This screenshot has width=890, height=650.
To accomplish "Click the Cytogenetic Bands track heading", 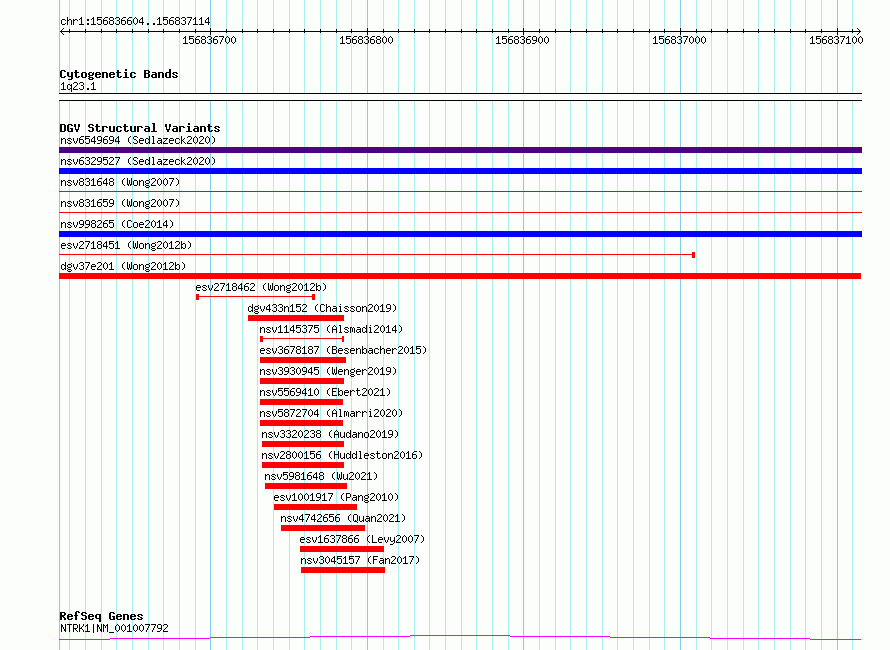I will [119, 74].
